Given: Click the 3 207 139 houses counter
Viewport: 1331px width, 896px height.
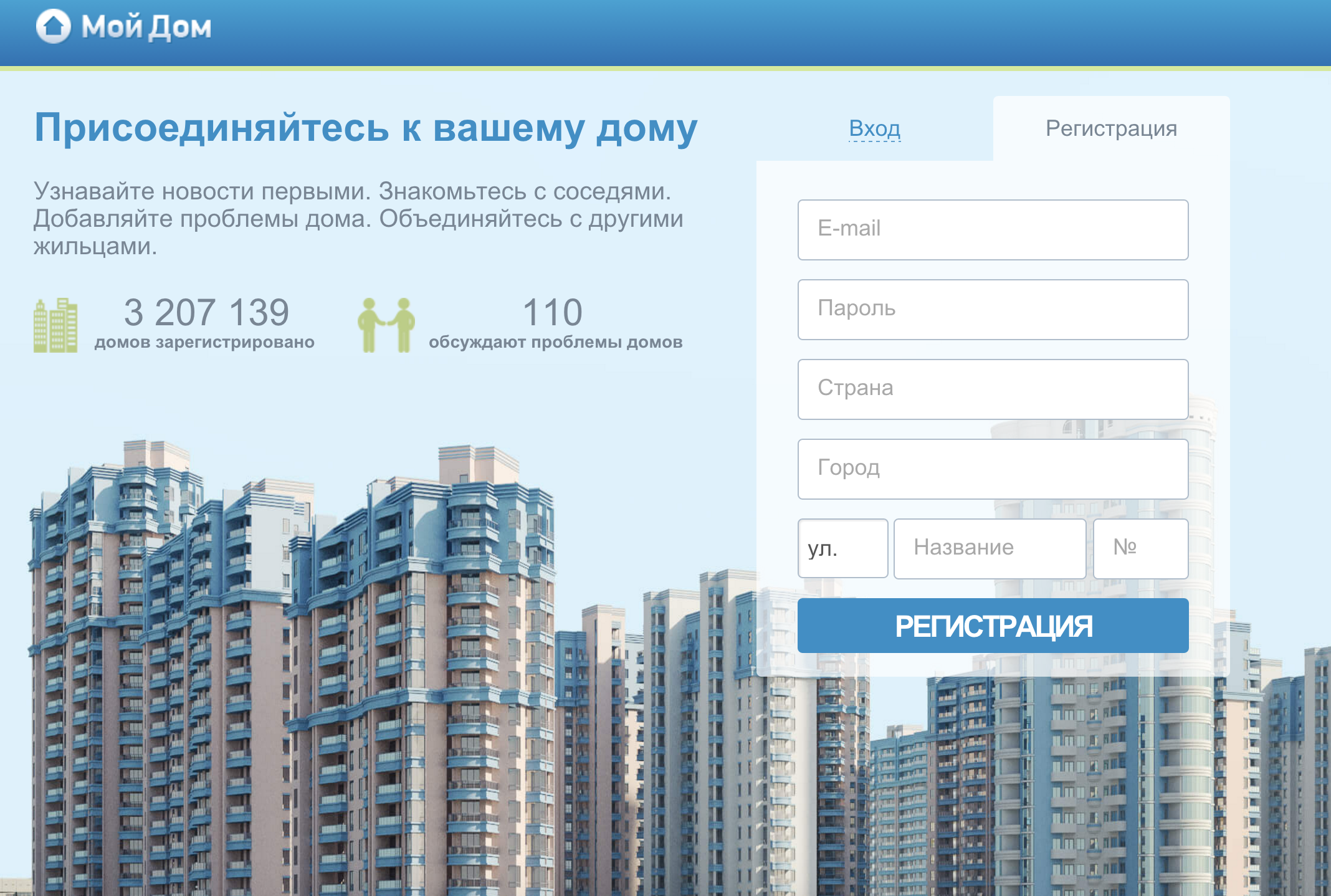Looking at the screenshot, I should tap(206, 312).
